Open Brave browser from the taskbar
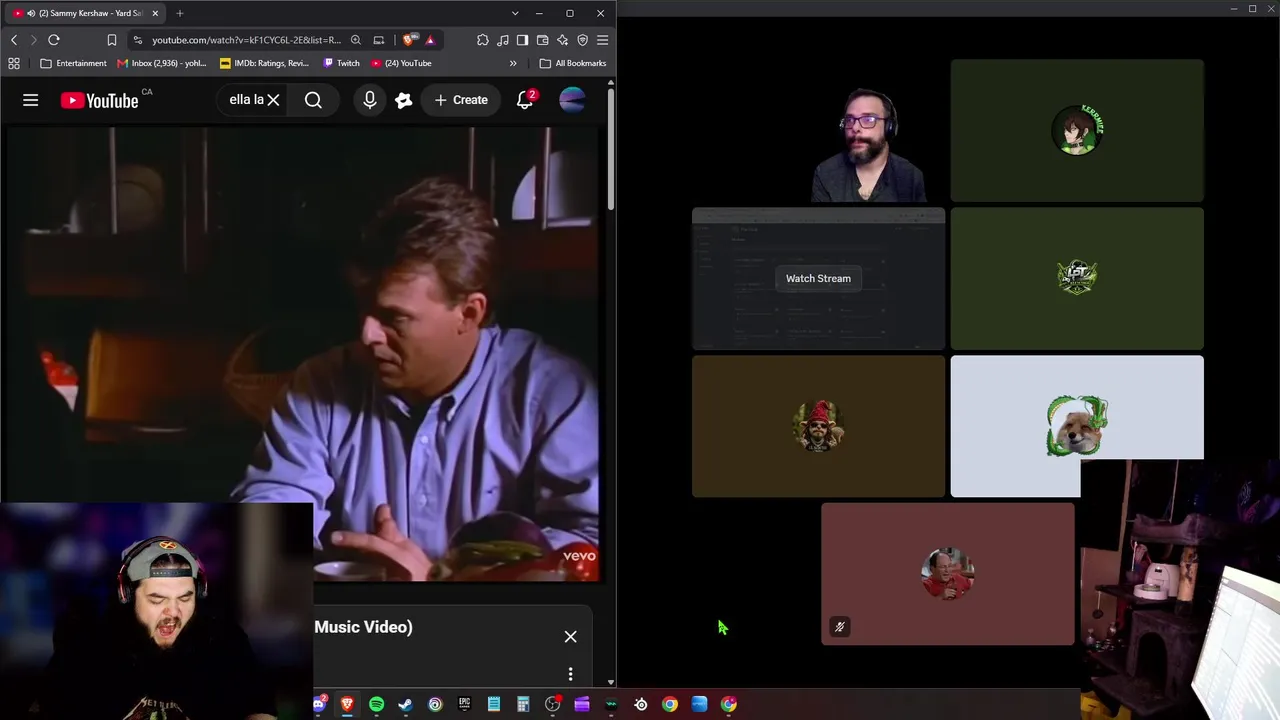Image resolution: width=1280 pixels, height=720 pixels. [x=347, y=705]
